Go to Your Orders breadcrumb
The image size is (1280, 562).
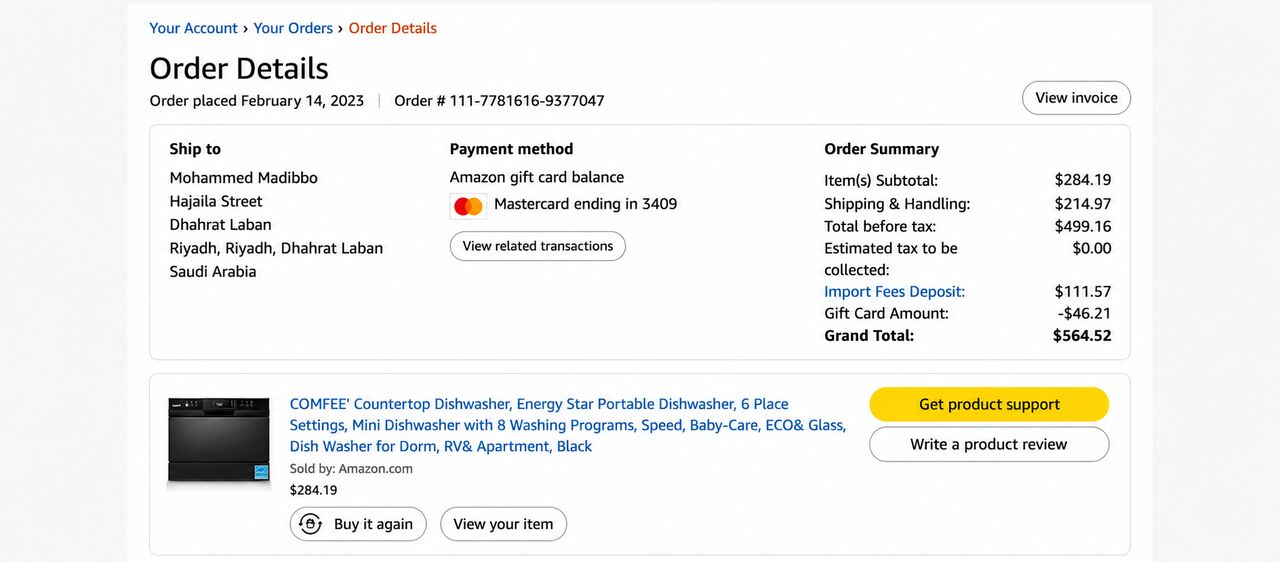(x=293, y=28)
